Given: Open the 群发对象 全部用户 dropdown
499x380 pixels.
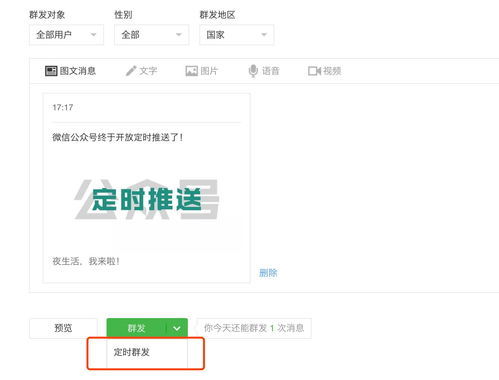Looking at the screenshot, I should 66,35.
